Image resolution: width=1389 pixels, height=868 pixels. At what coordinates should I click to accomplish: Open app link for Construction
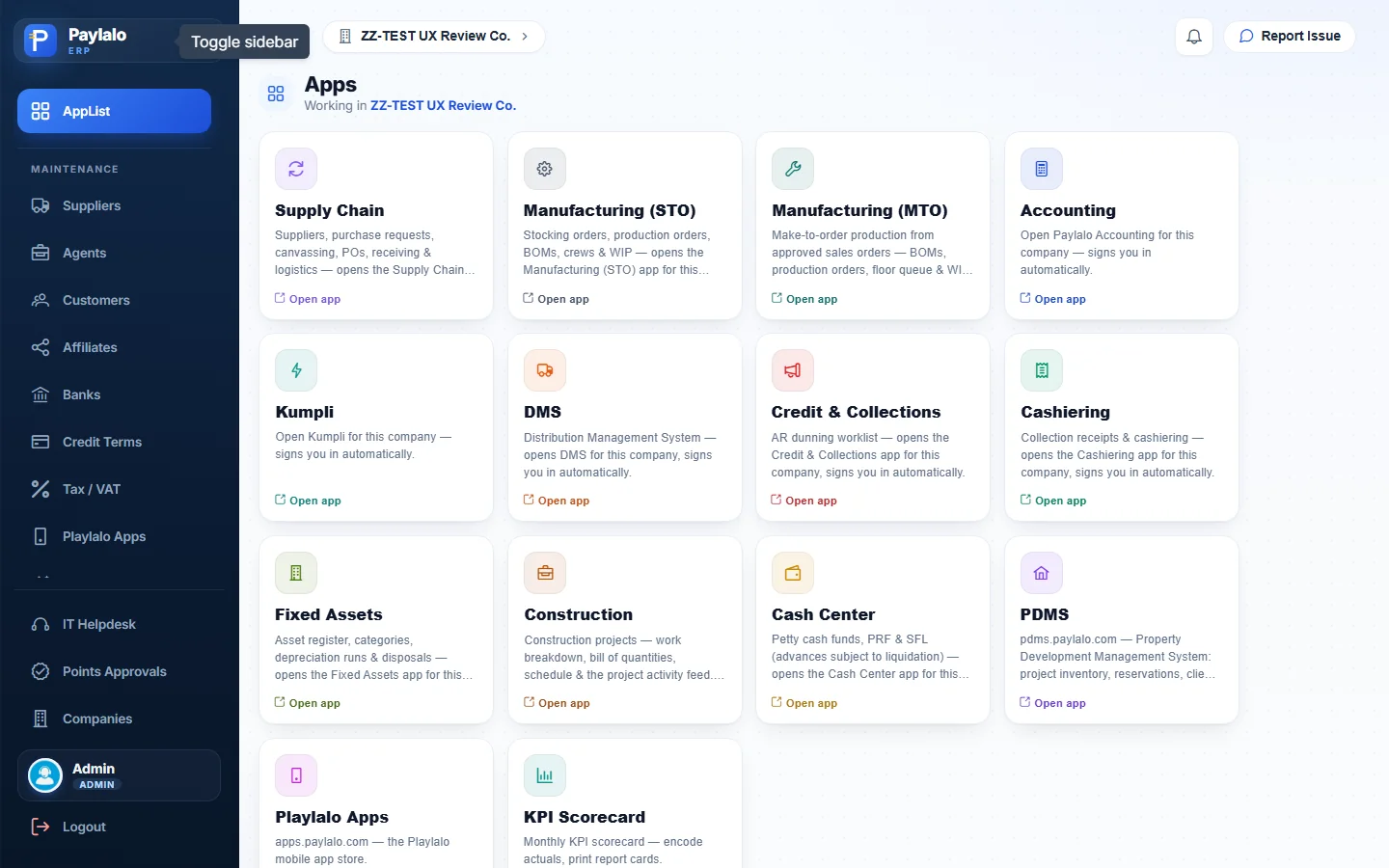[557, 703]
